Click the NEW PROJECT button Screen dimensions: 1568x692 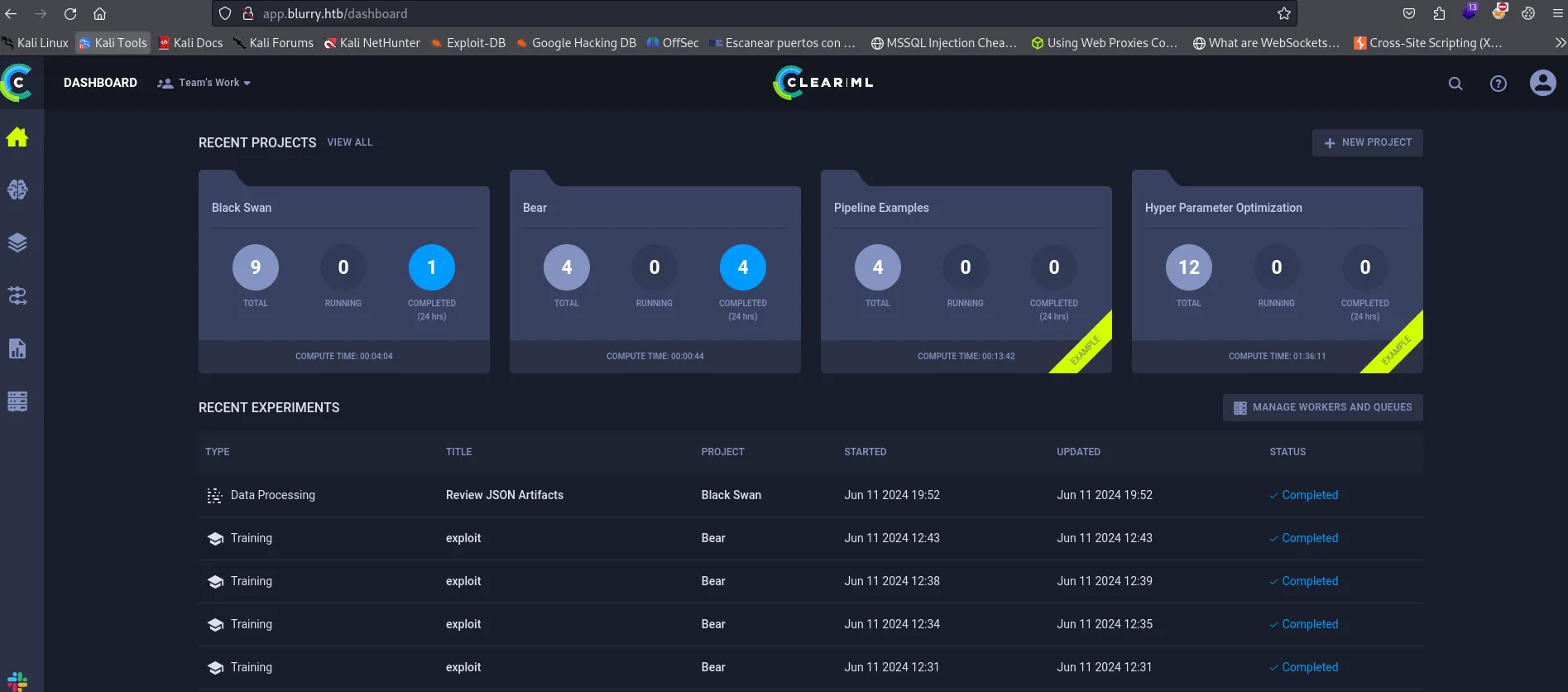[1368, 142]
